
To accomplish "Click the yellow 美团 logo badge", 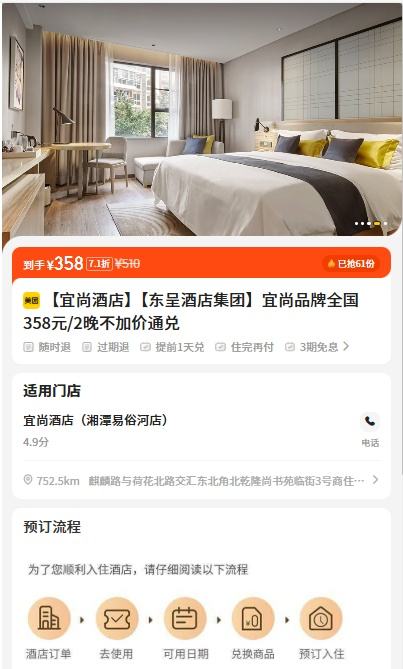I will (x=32, y=301).
